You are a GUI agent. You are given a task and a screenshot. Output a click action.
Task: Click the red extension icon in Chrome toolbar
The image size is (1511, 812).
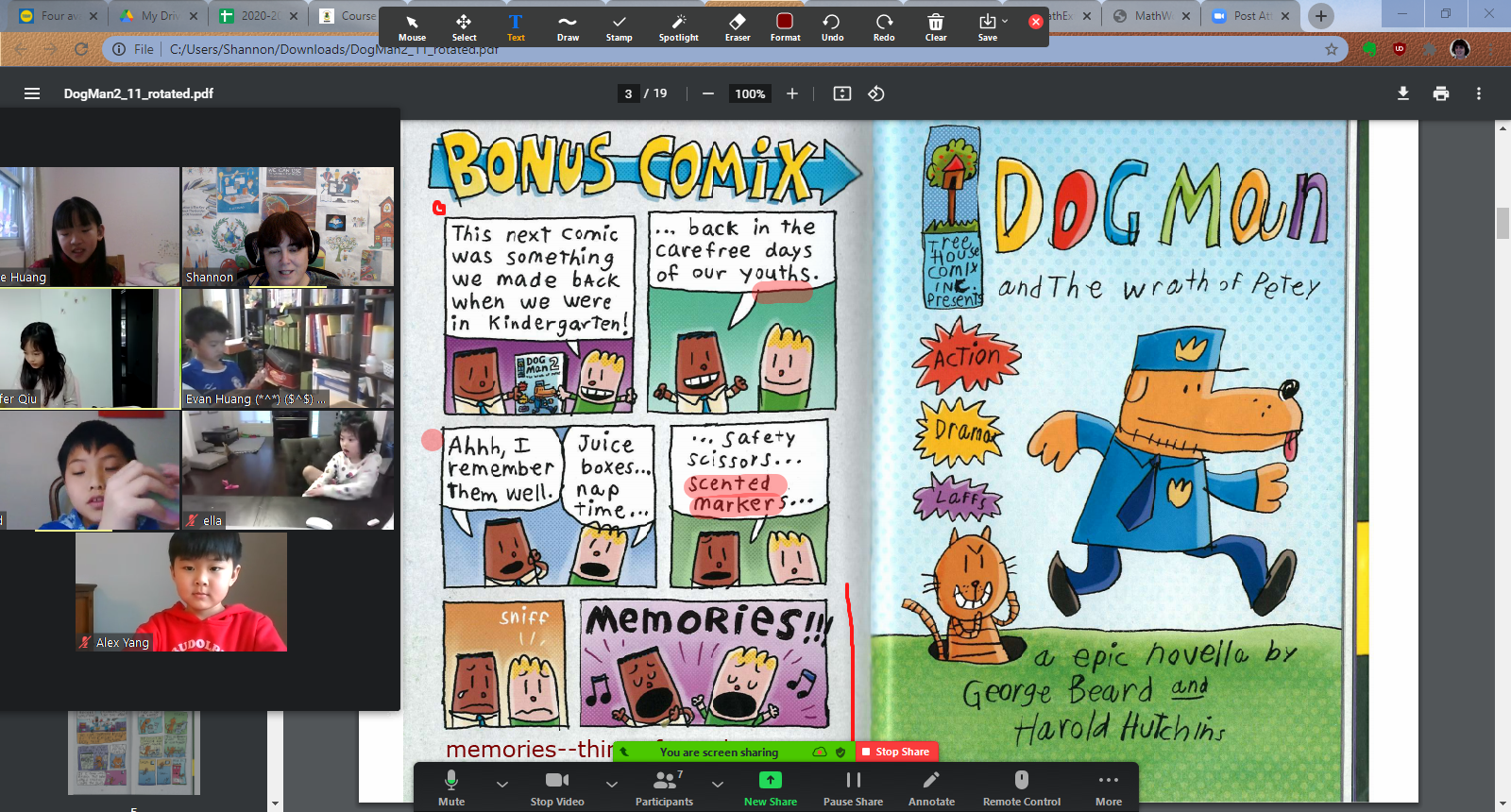[x=1400, y=49]
